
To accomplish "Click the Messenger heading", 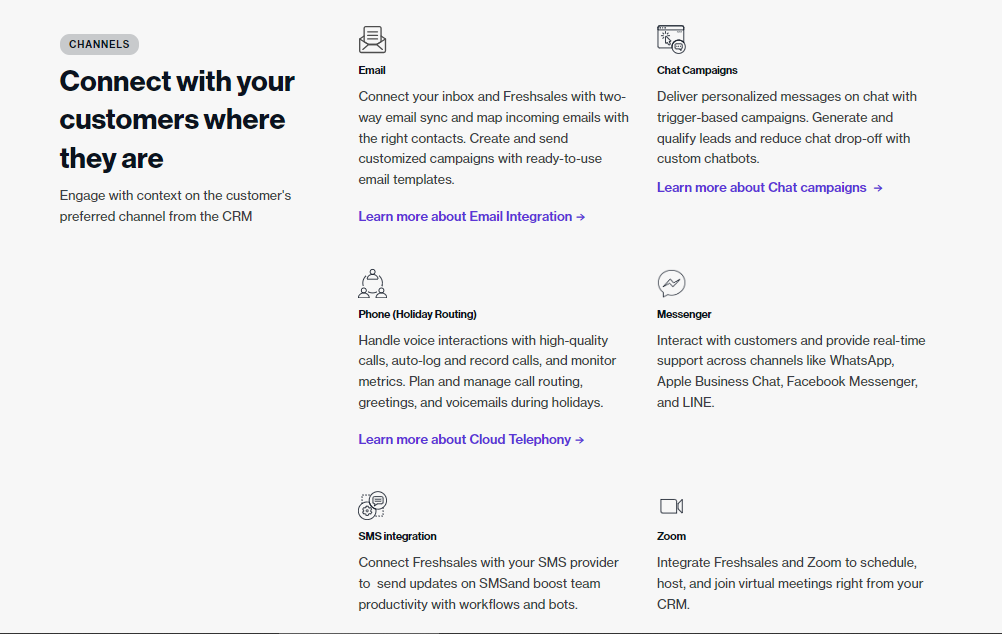I will pyautogui.click(x=684, y=314).
